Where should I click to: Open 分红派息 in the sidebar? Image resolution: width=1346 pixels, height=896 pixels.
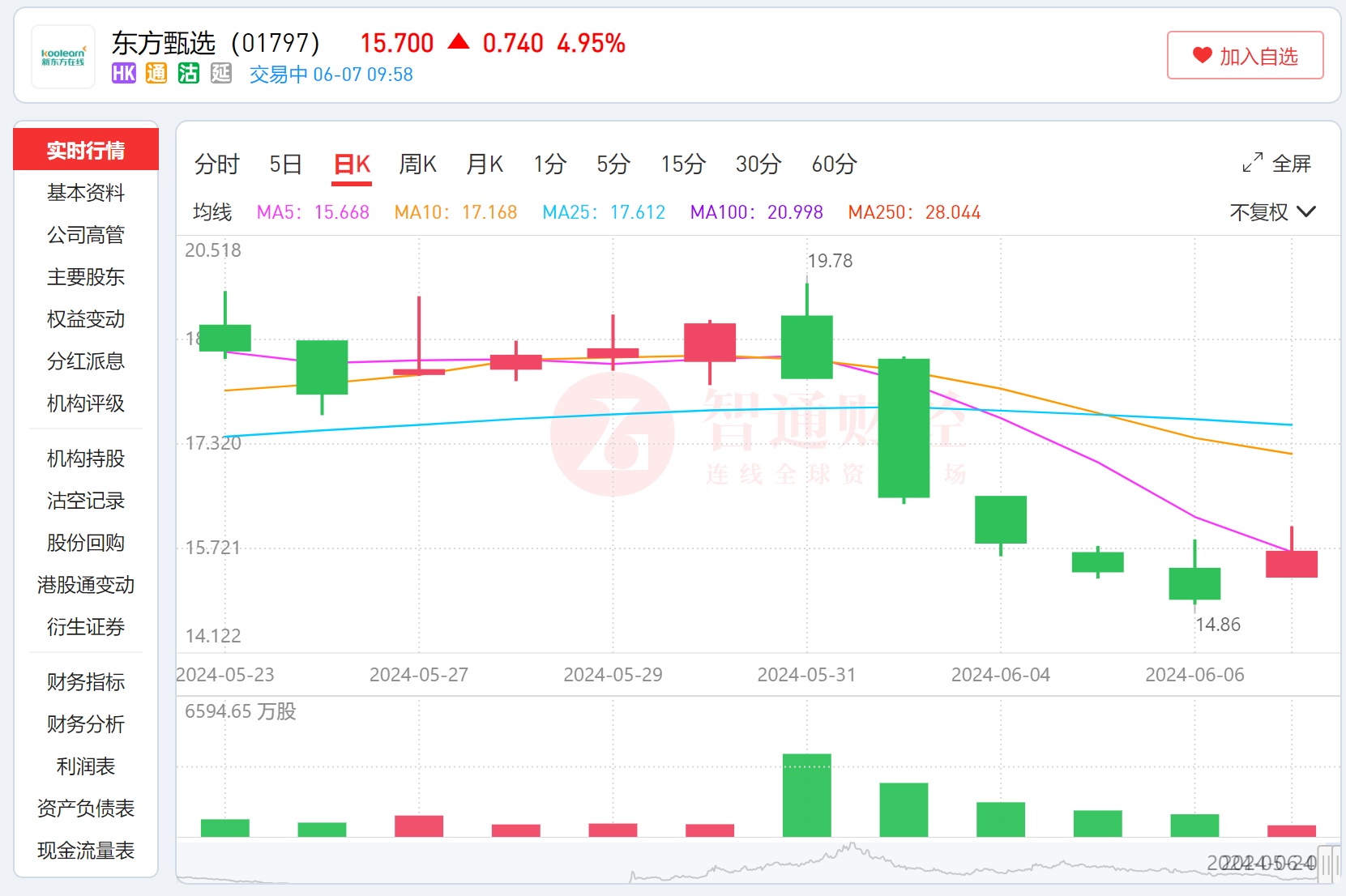(86, 361)
